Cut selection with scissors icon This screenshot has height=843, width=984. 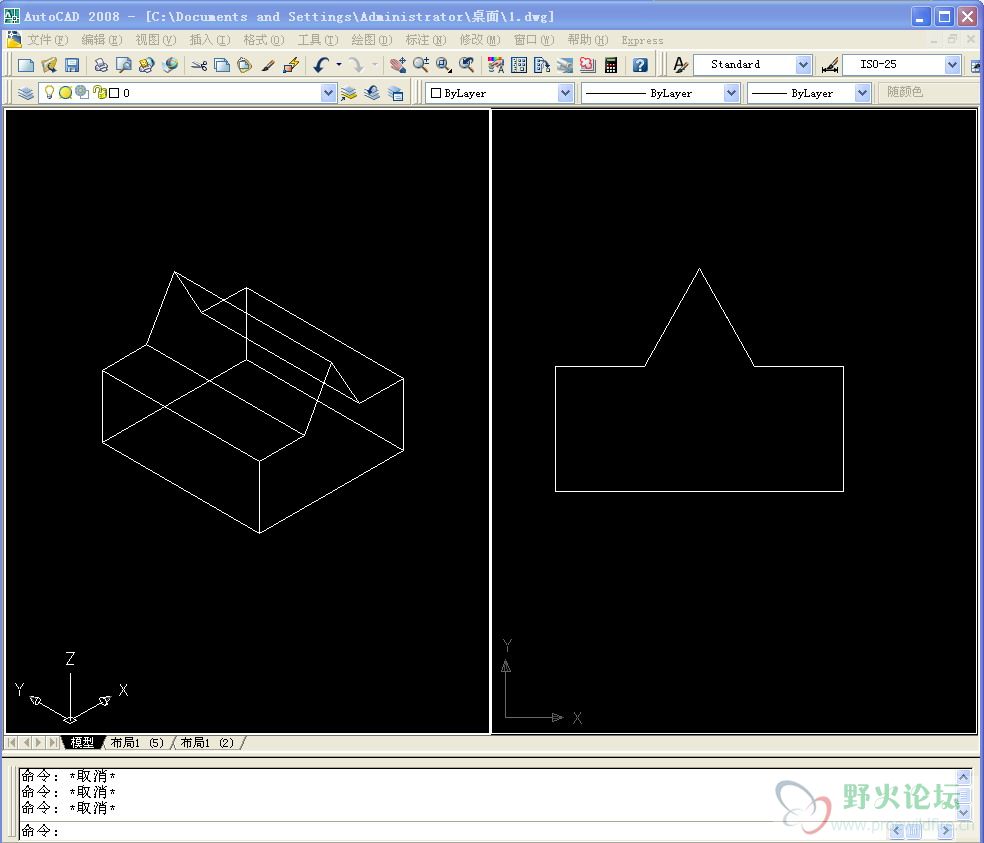(199, 65)
